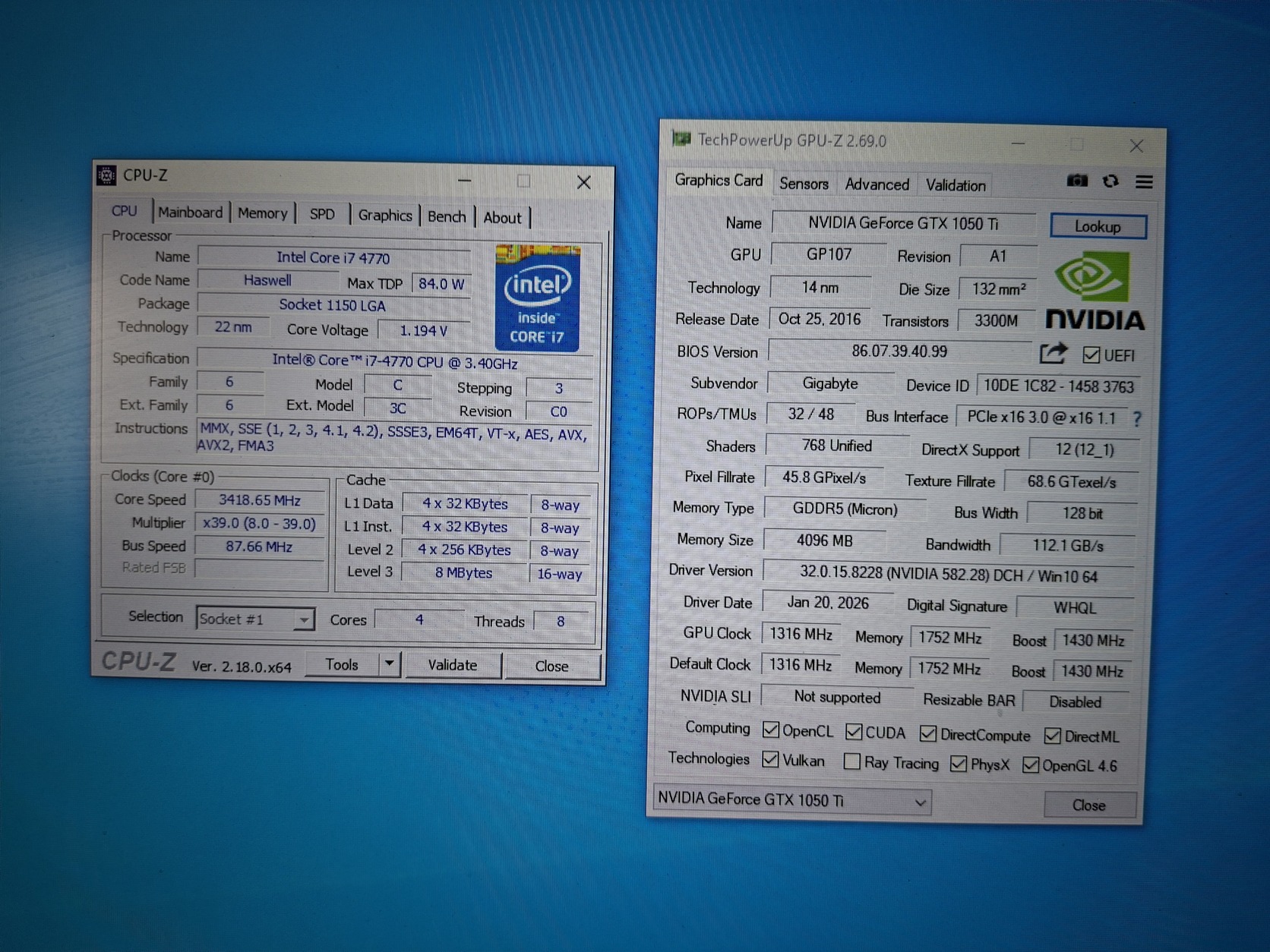Click the Threads count field
Screen dimensions: 1270x952
pyautogui.click(x=561, y=621)
